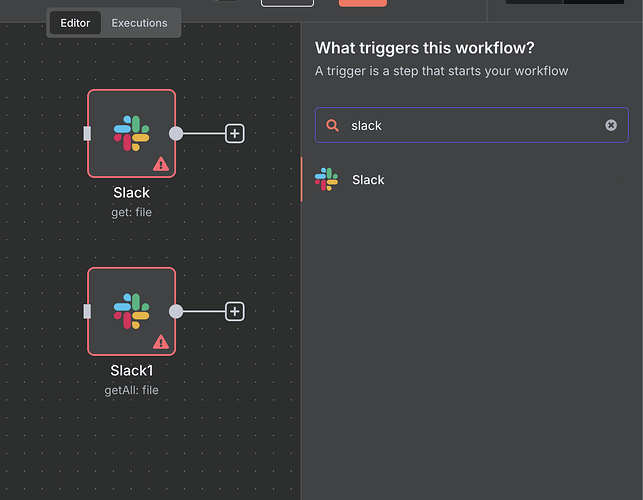
Task: Click the output connector of Slack node
Action: point(176,134)
